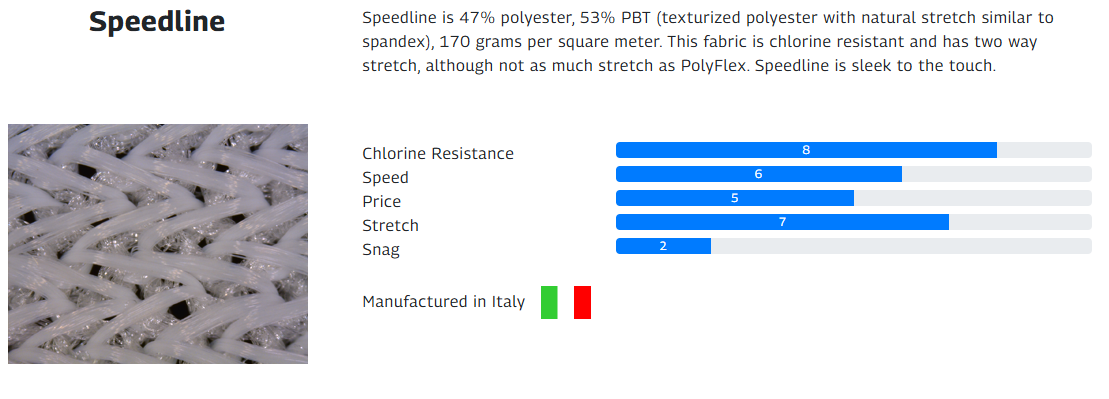The image size is (1109, 399).
Task: Click the Stretch rating bar showing 7
Action: (x=782, y=222)
